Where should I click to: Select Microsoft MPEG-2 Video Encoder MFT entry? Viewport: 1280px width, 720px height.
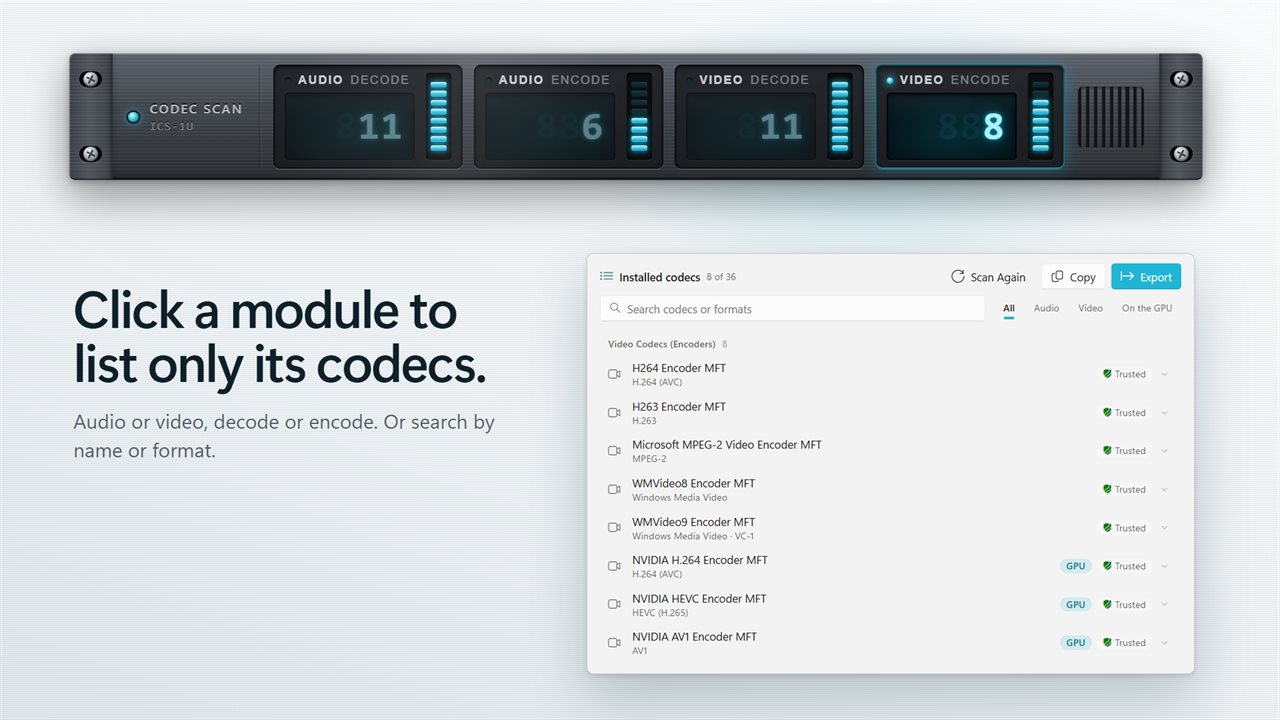tap(890, 451)
